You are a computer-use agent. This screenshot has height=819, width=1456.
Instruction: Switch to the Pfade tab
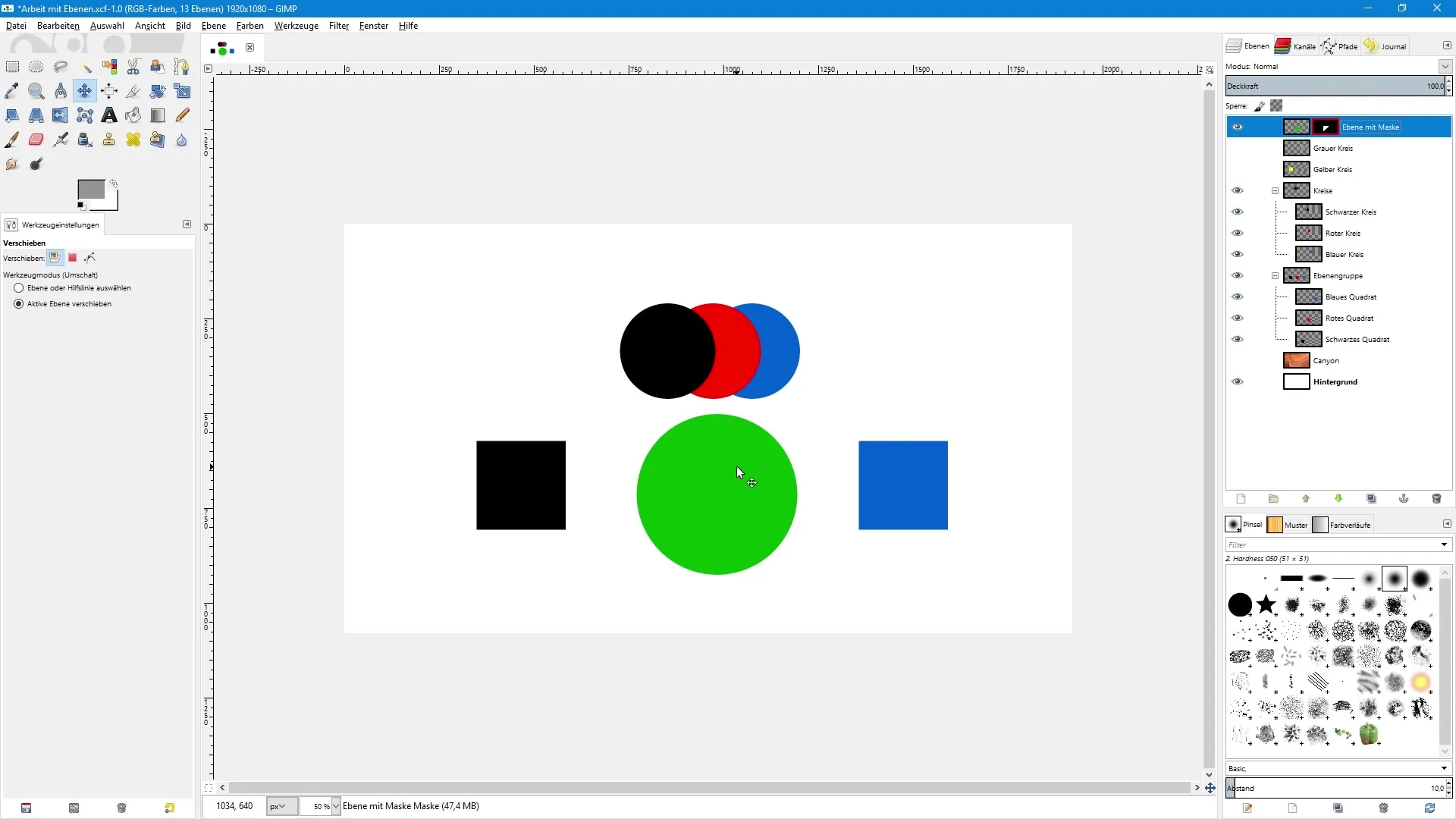1340,46
